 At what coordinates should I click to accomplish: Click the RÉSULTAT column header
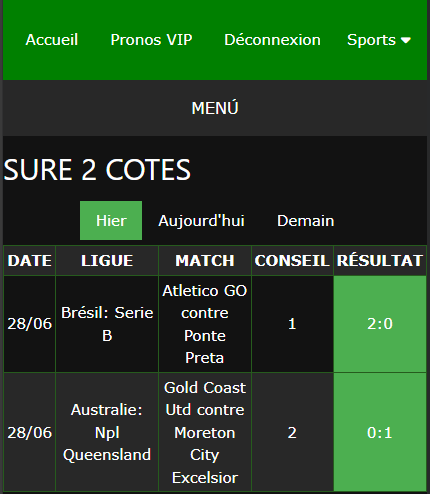(380, 261)
